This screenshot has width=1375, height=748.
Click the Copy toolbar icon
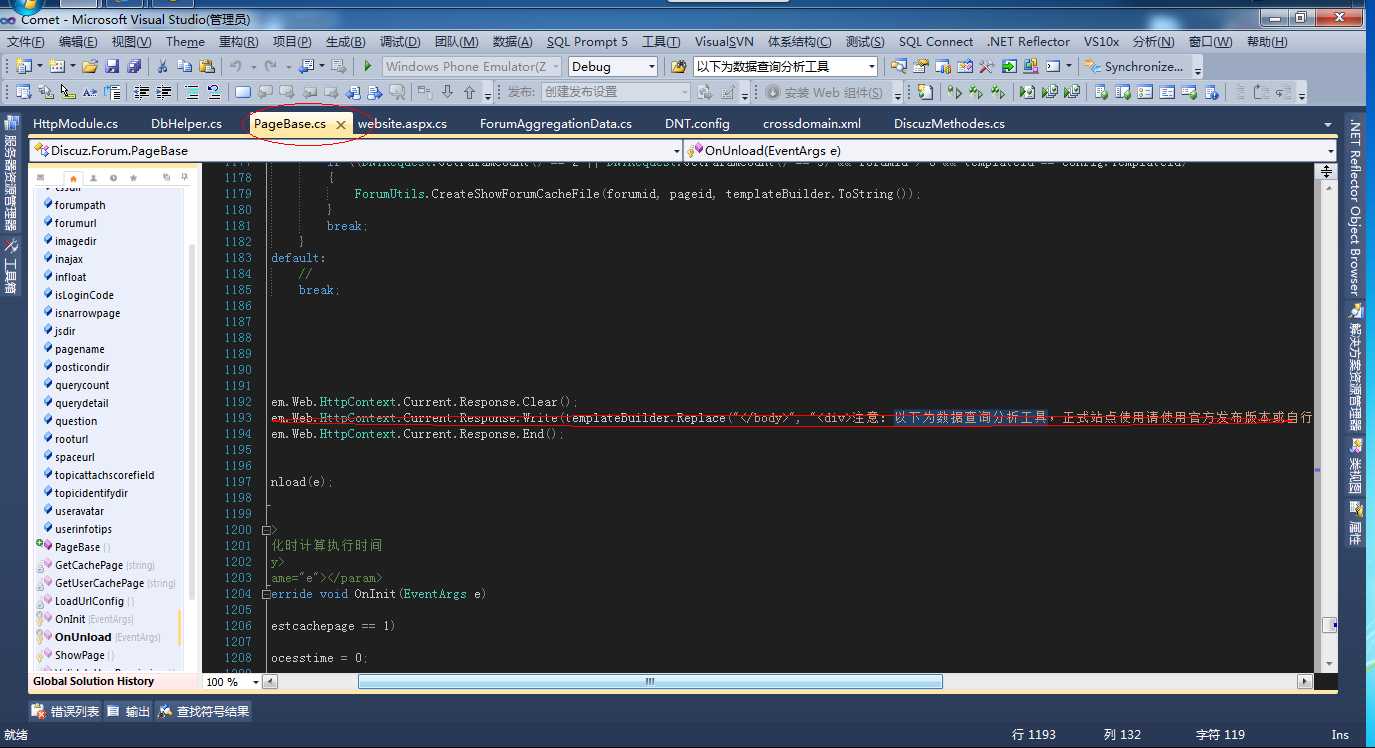click(x=184, y=67)
